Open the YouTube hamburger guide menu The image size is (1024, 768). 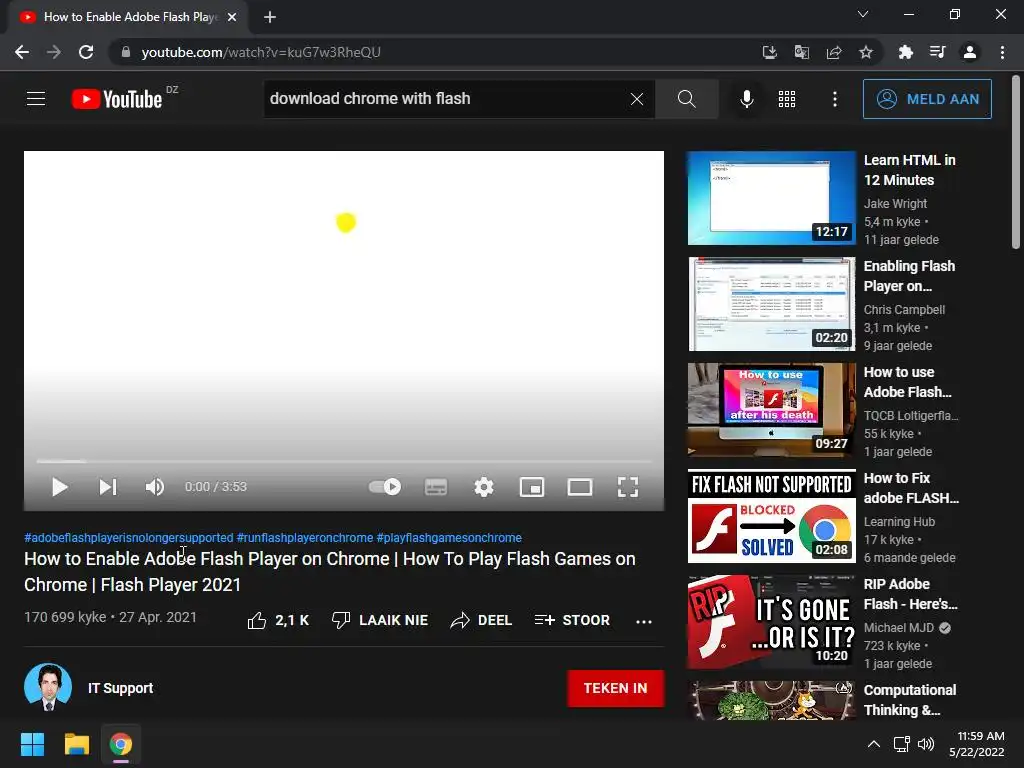point(36,99)
